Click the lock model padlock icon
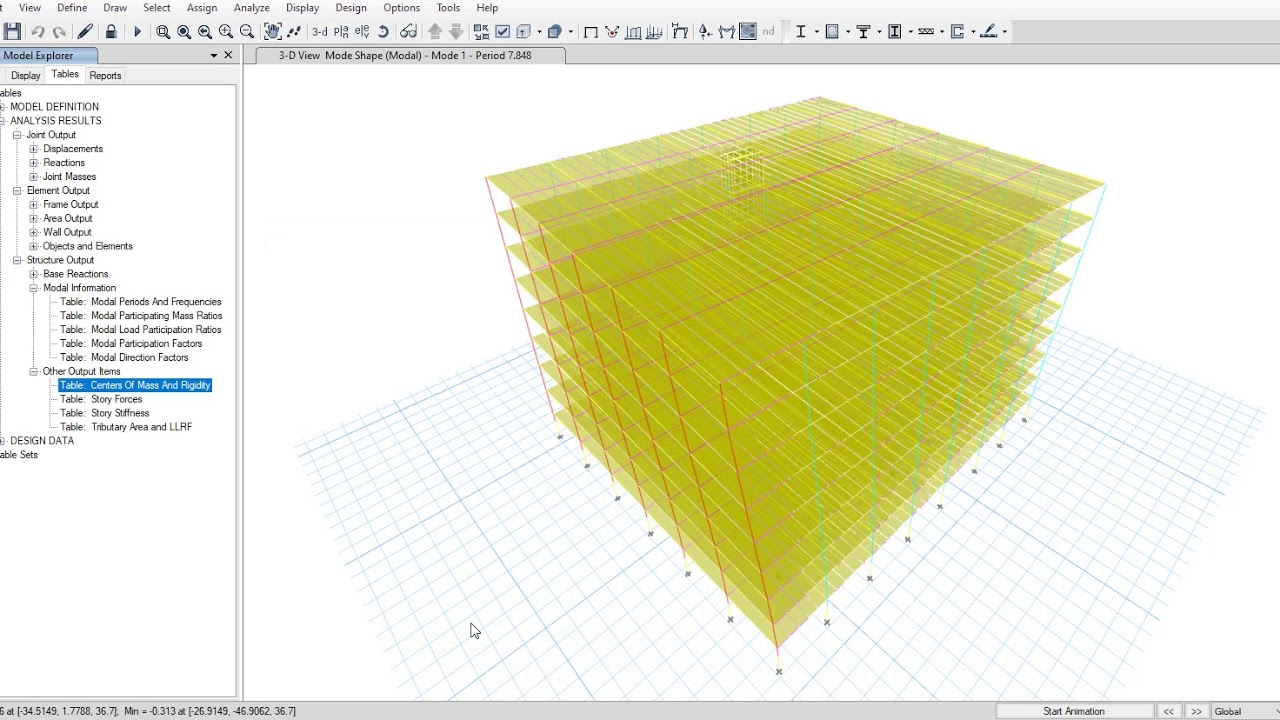The image size is (1280, 720). click(111, 32)
